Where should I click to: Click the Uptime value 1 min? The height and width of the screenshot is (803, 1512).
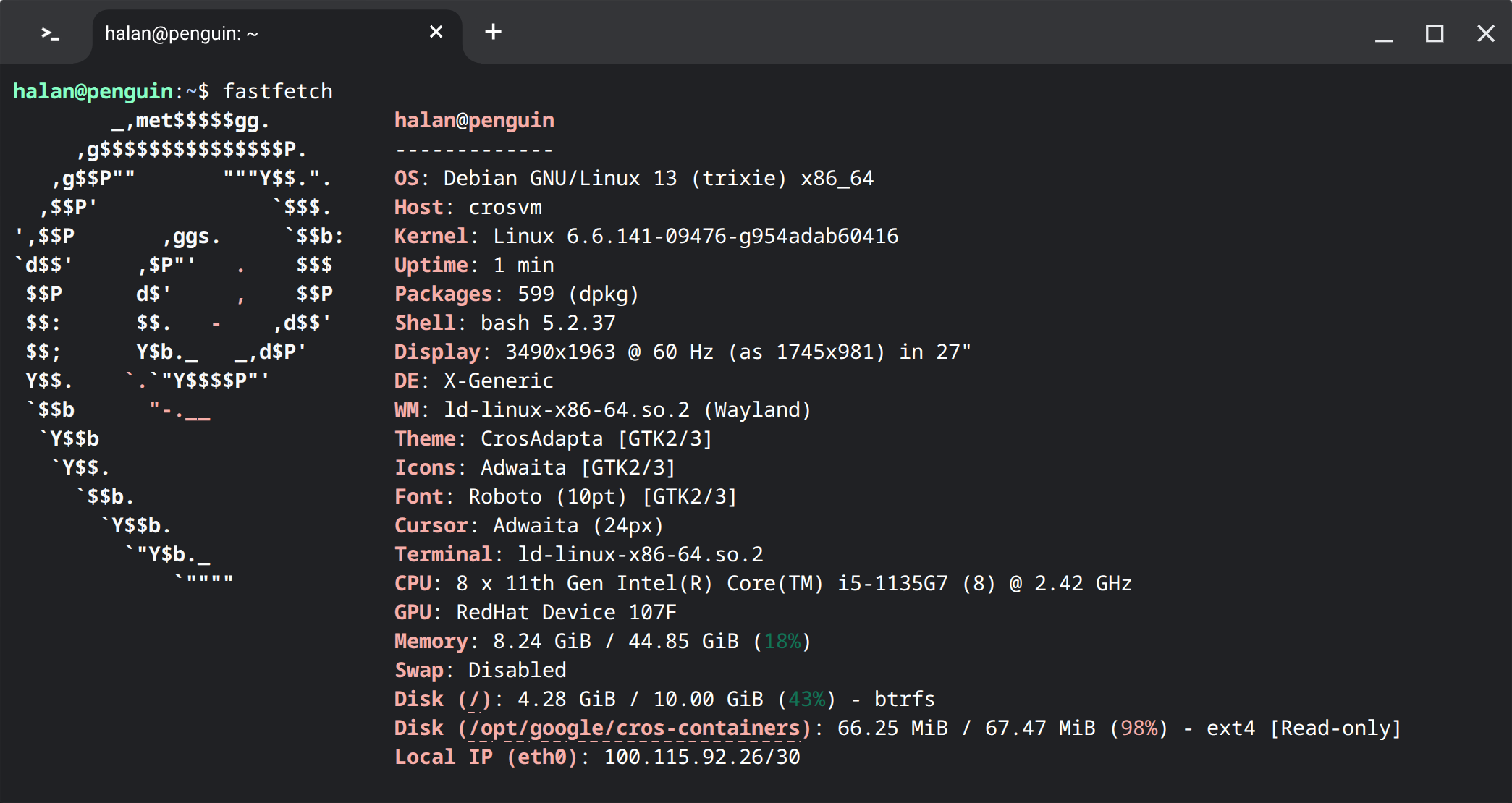point(523,265)
